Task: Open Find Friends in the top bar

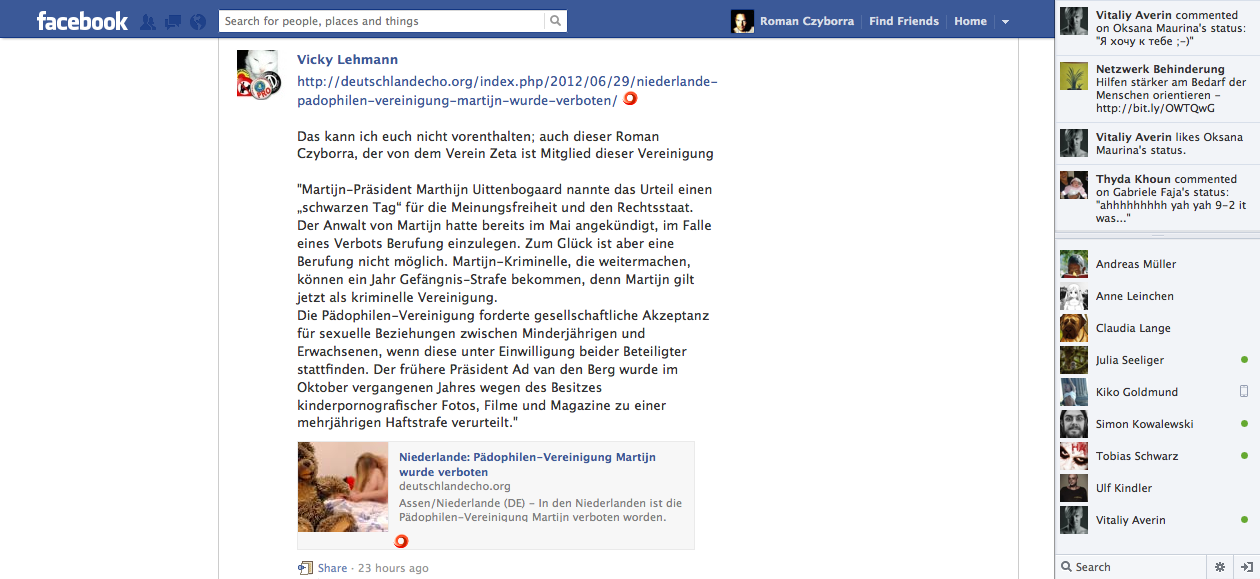Action: 904,21
